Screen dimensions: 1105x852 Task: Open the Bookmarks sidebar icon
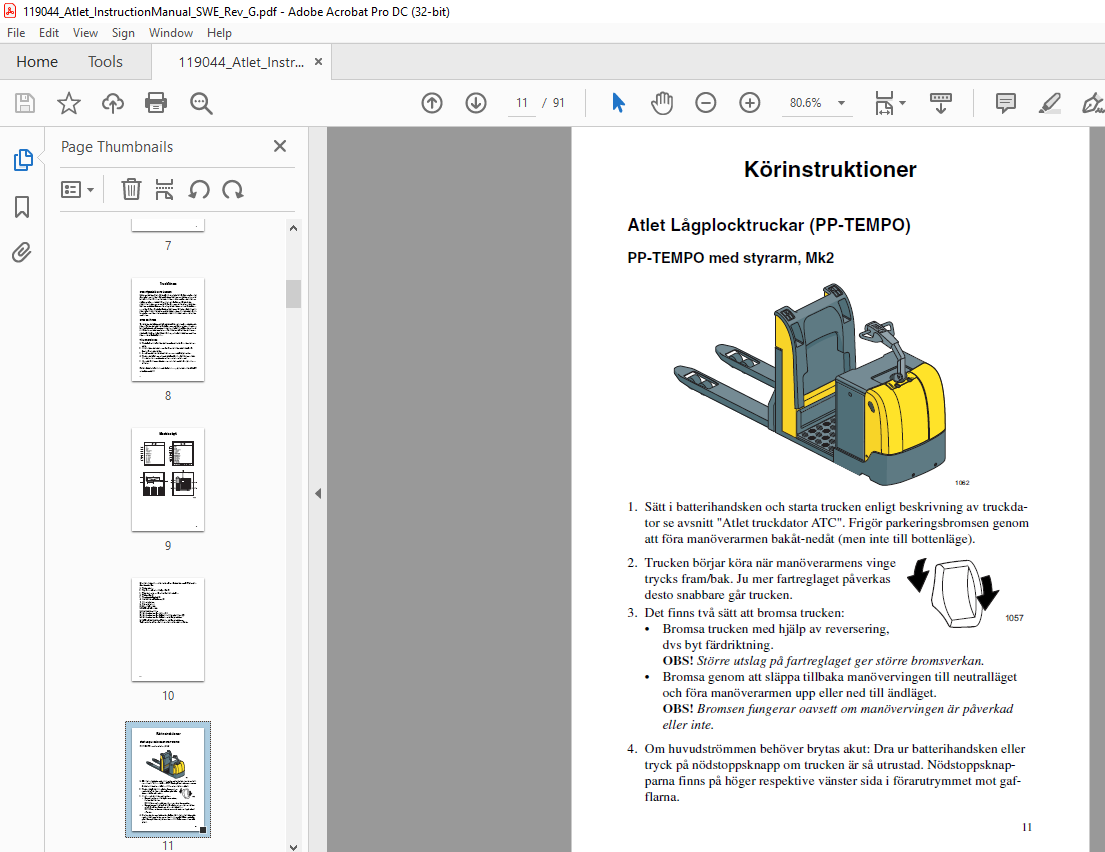(22, 207)
